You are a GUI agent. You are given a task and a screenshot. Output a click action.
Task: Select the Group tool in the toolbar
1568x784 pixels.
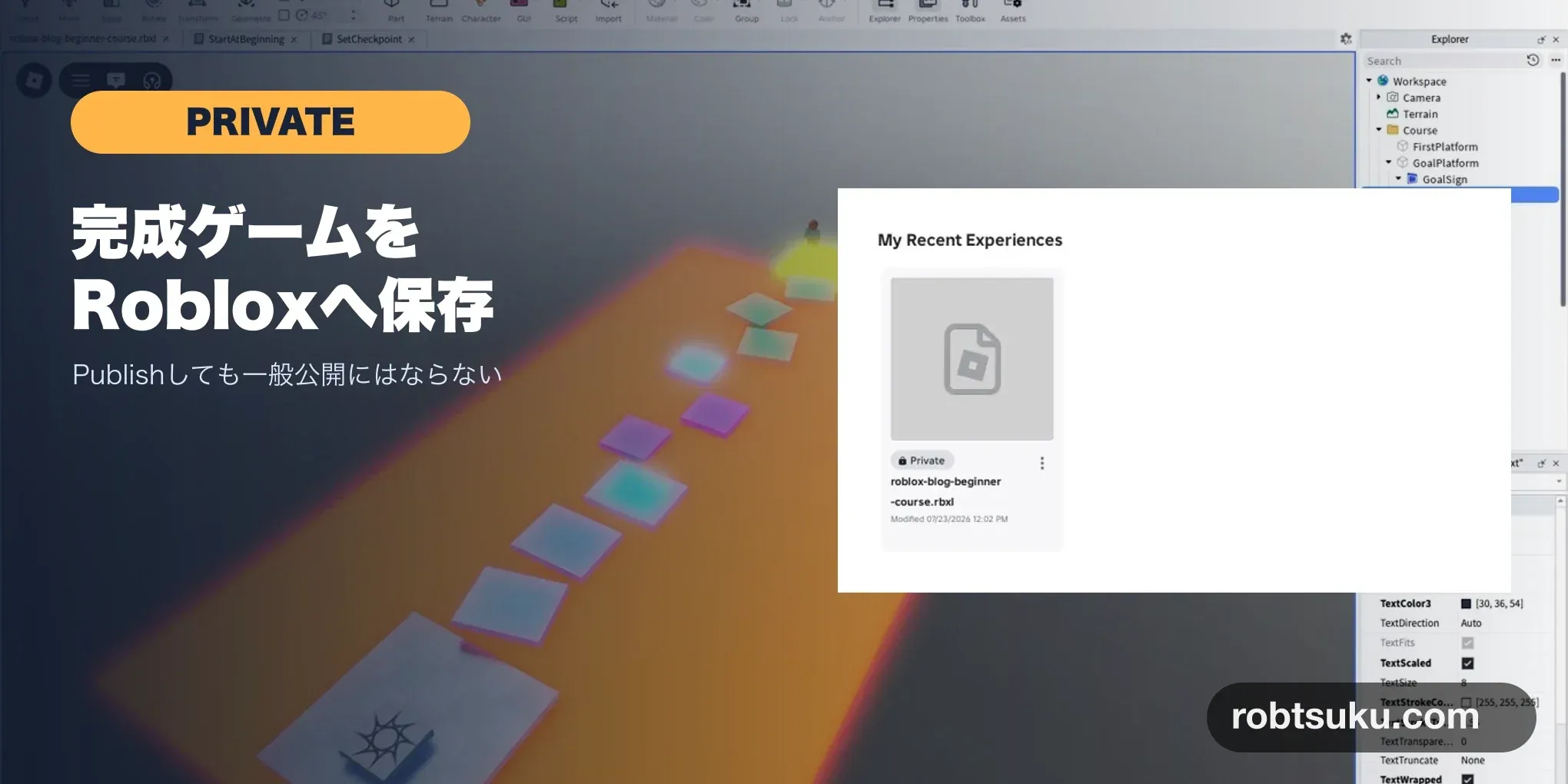746,11
